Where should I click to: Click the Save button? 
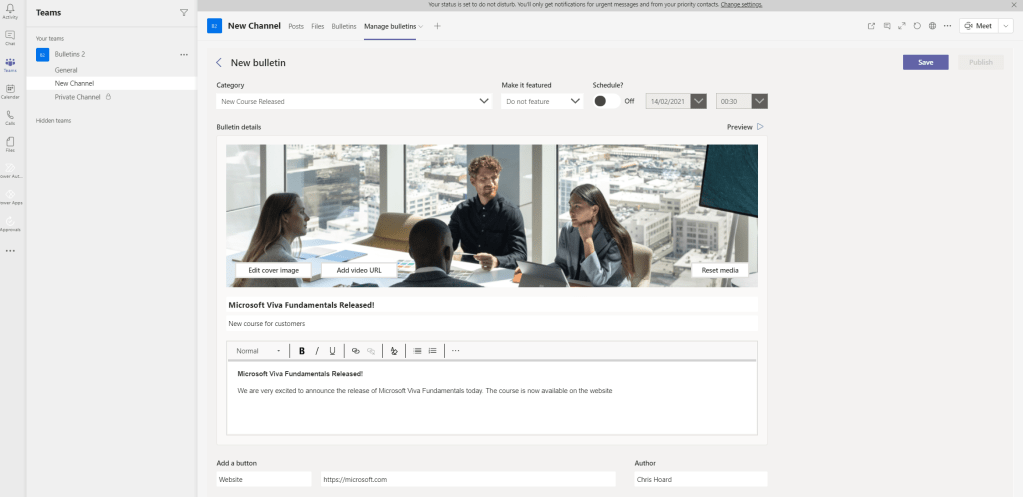[x=925, y=62]
